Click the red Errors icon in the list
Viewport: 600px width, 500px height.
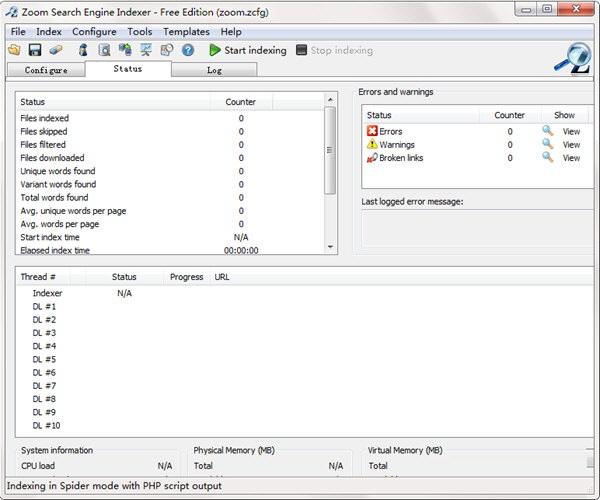(x=372, y=131)
